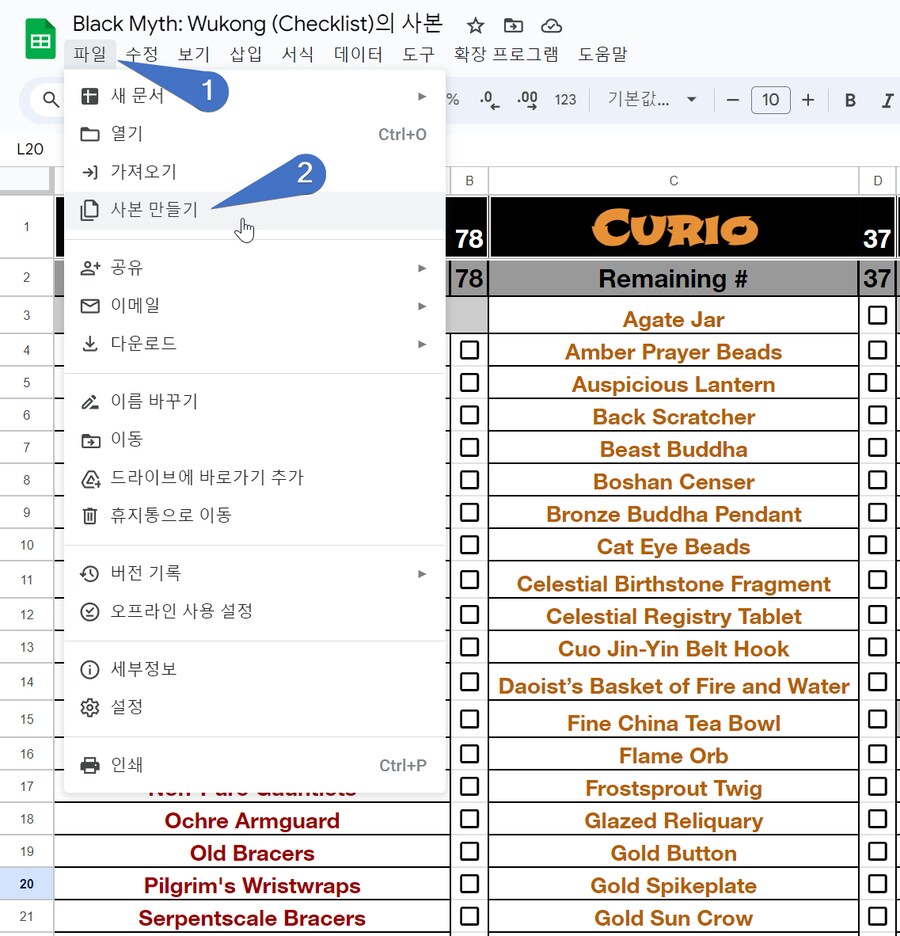Image resolution: width=900 pixels, height=936 pixels.
Task: Mark Gold Sun Crow as collected
Action: click(877, 918)
